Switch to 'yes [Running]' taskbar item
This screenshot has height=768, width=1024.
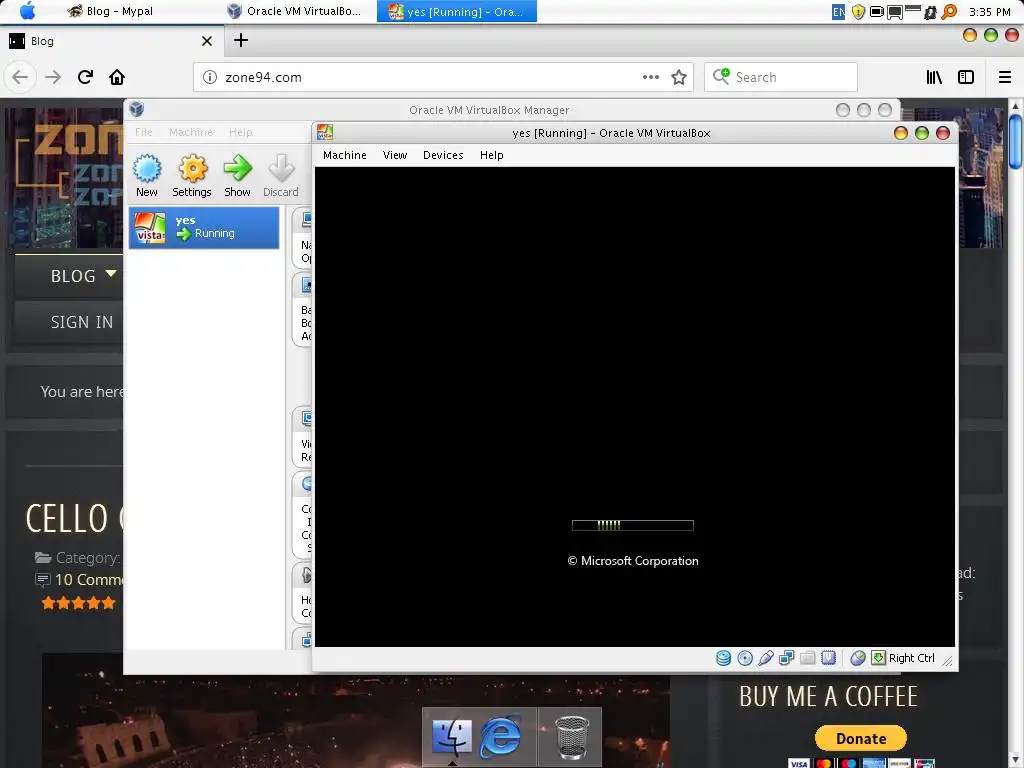coord(456,11)
